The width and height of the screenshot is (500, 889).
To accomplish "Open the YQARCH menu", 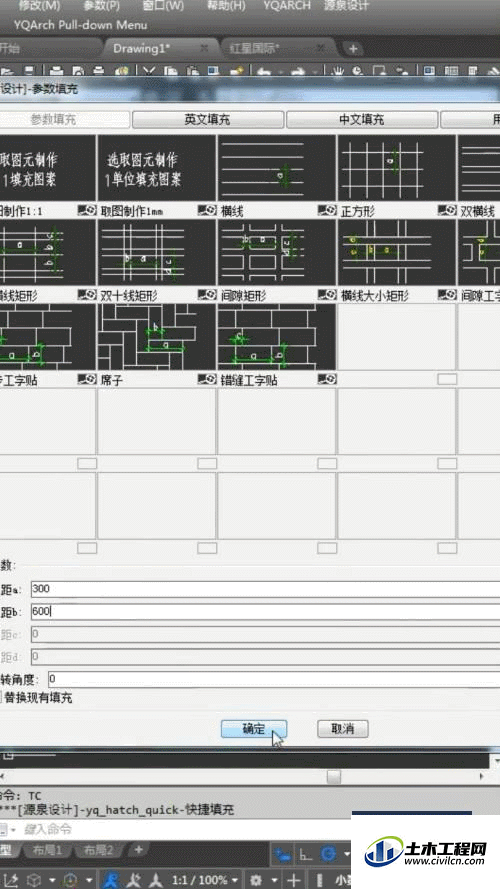I will click(287, 6).
